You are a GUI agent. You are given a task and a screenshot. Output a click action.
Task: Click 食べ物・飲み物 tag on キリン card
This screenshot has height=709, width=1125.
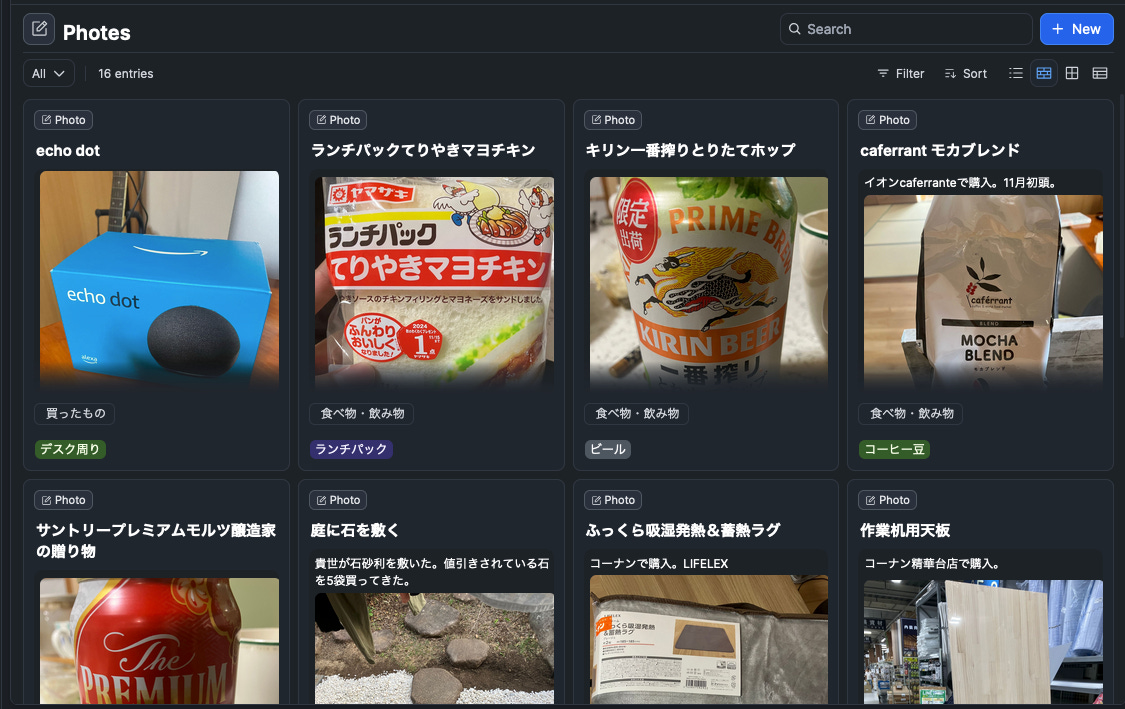coord(636,413)
